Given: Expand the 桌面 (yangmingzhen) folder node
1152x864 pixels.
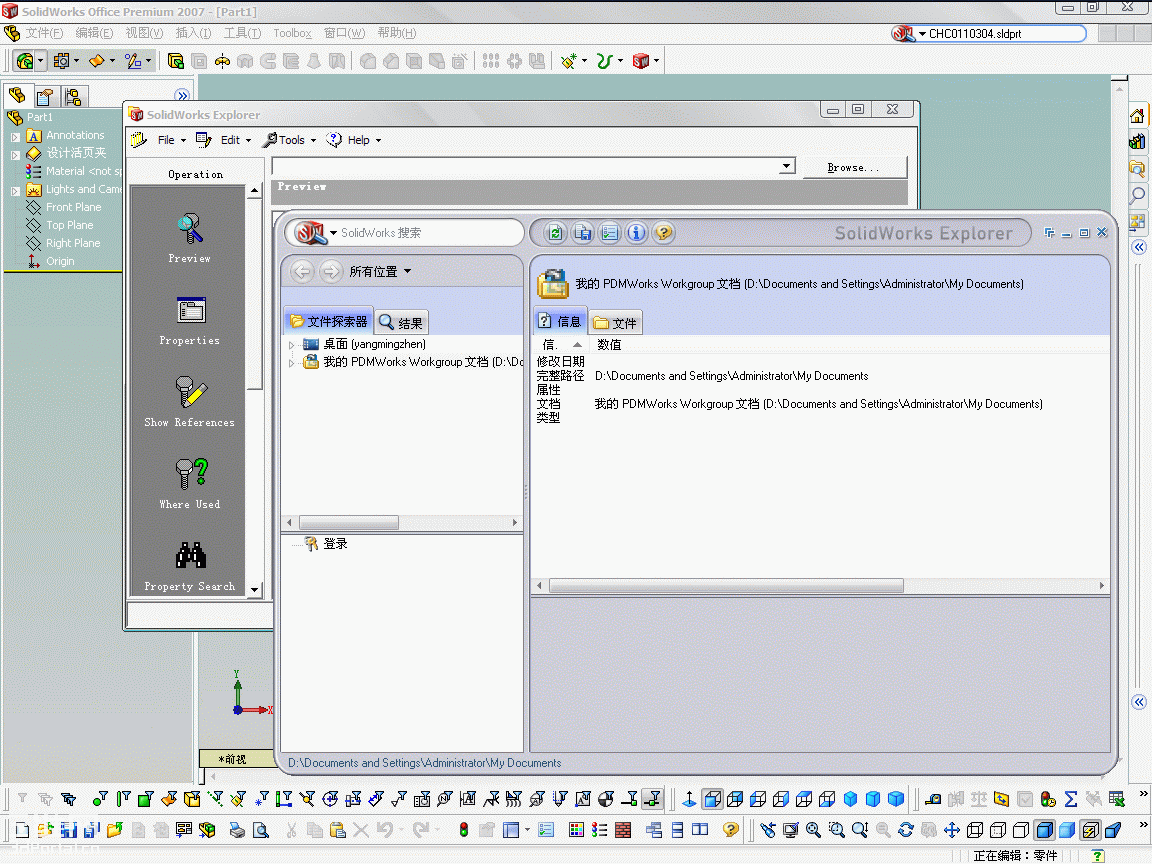Looking at the screenshot, I should 292,345.
